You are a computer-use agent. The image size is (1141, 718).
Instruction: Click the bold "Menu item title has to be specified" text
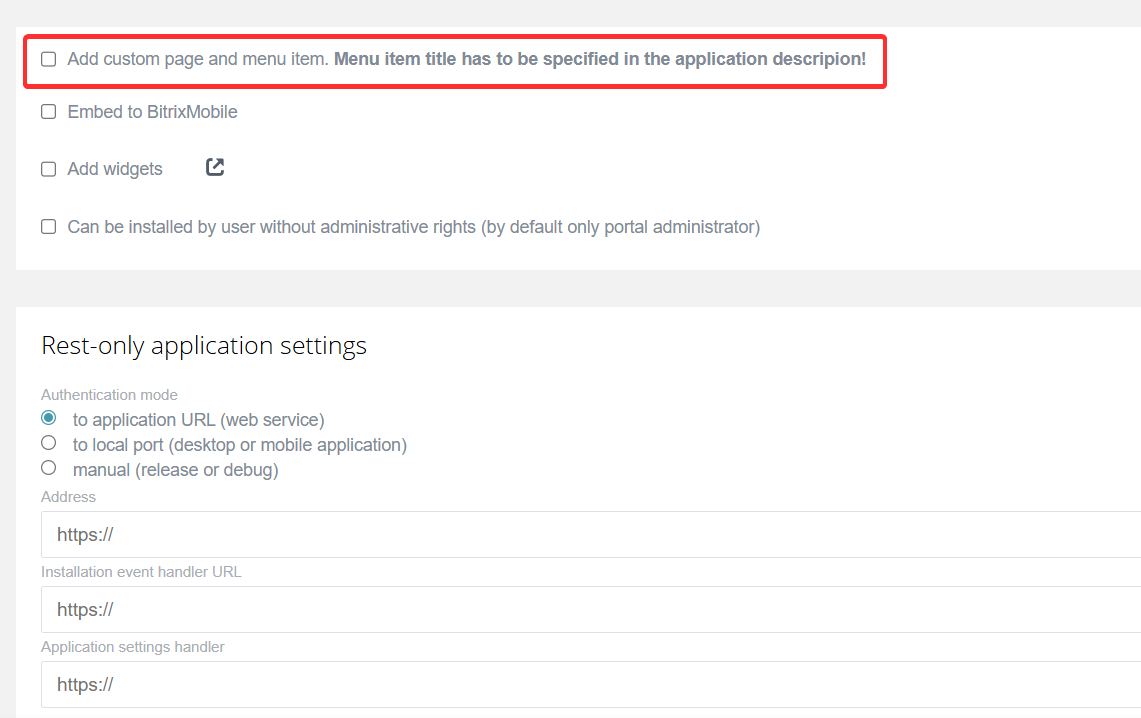point(600,59)
